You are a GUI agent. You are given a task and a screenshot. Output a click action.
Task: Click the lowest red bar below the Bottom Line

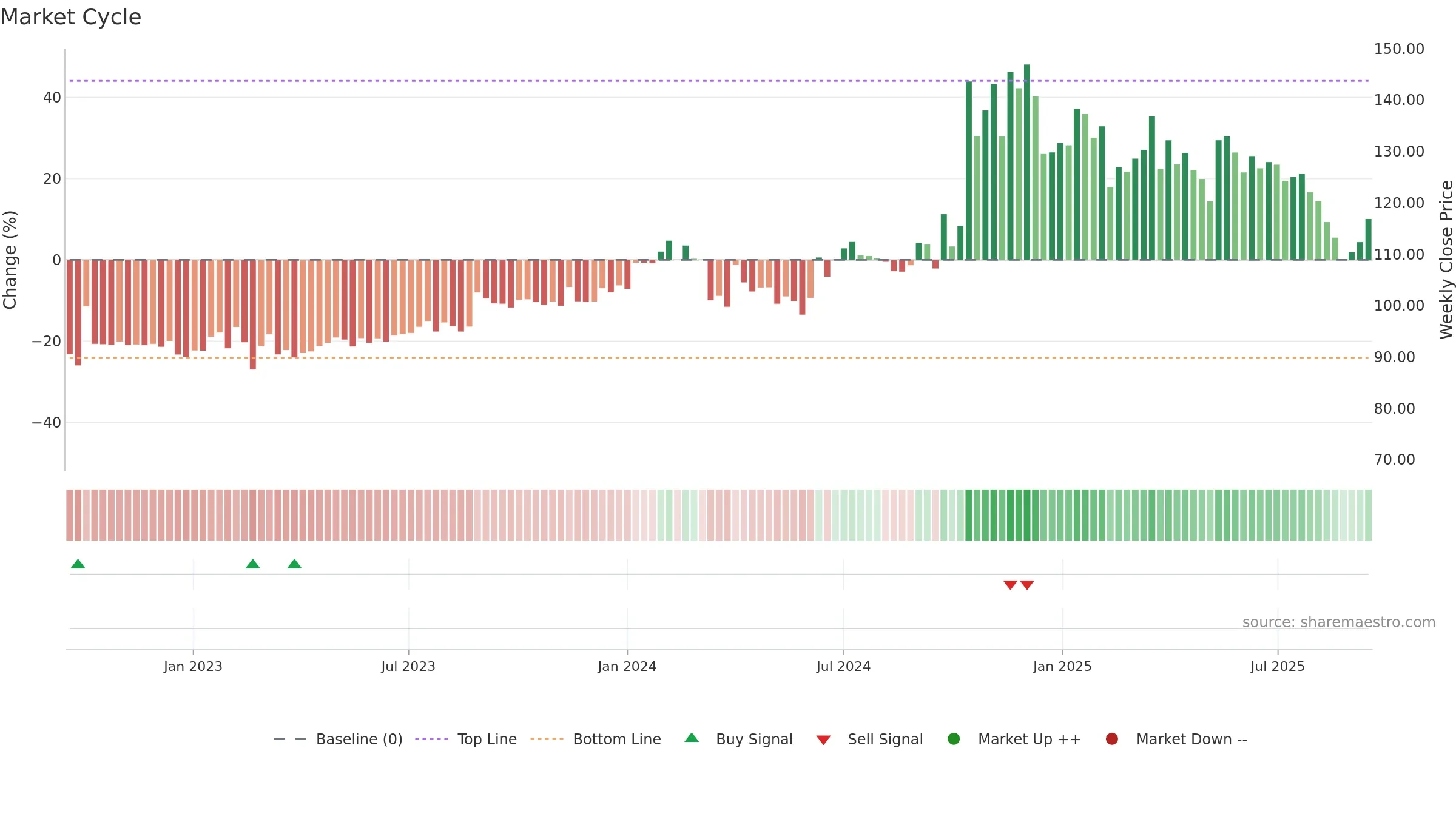coord(253,314)
